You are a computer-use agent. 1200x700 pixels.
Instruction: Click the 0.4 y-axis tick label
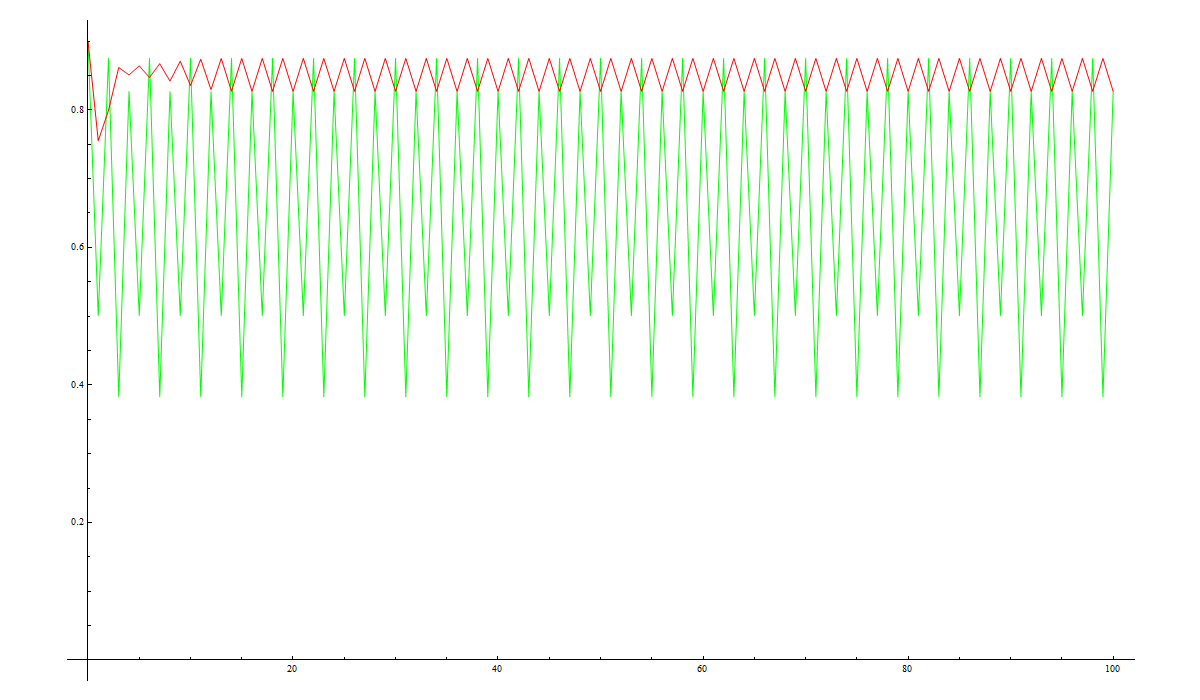74,385
